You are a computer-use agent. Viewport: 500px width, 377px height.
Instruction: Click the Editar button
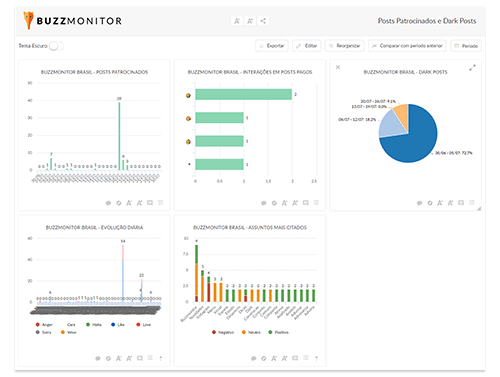tap(307, 46)
